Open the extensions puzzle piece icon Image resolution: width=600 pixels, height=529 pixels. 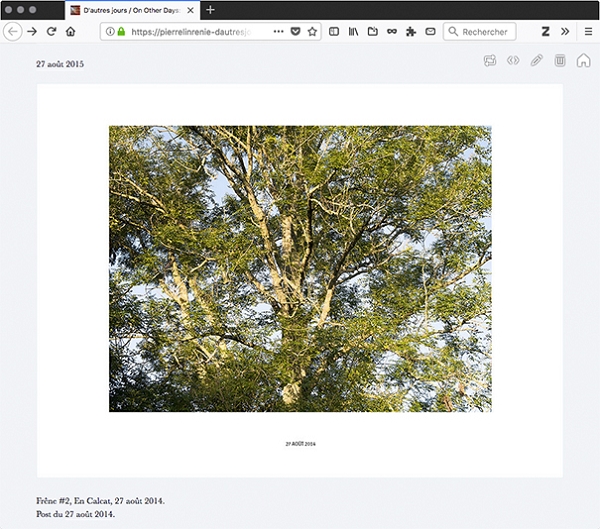[x=411, y=32]
